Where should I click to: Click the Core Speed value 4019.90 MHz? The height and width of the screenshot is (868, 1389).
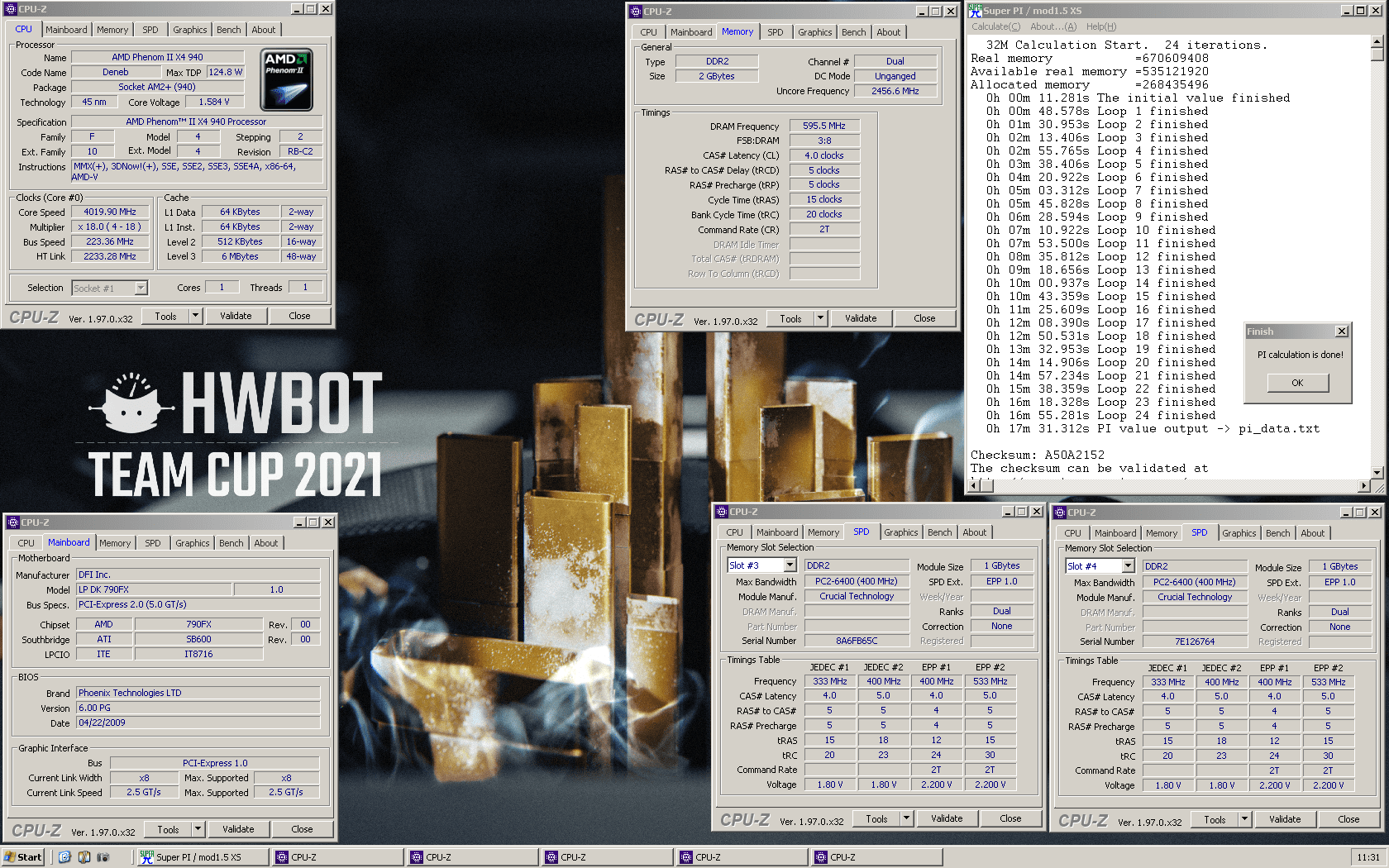point(110,212)
